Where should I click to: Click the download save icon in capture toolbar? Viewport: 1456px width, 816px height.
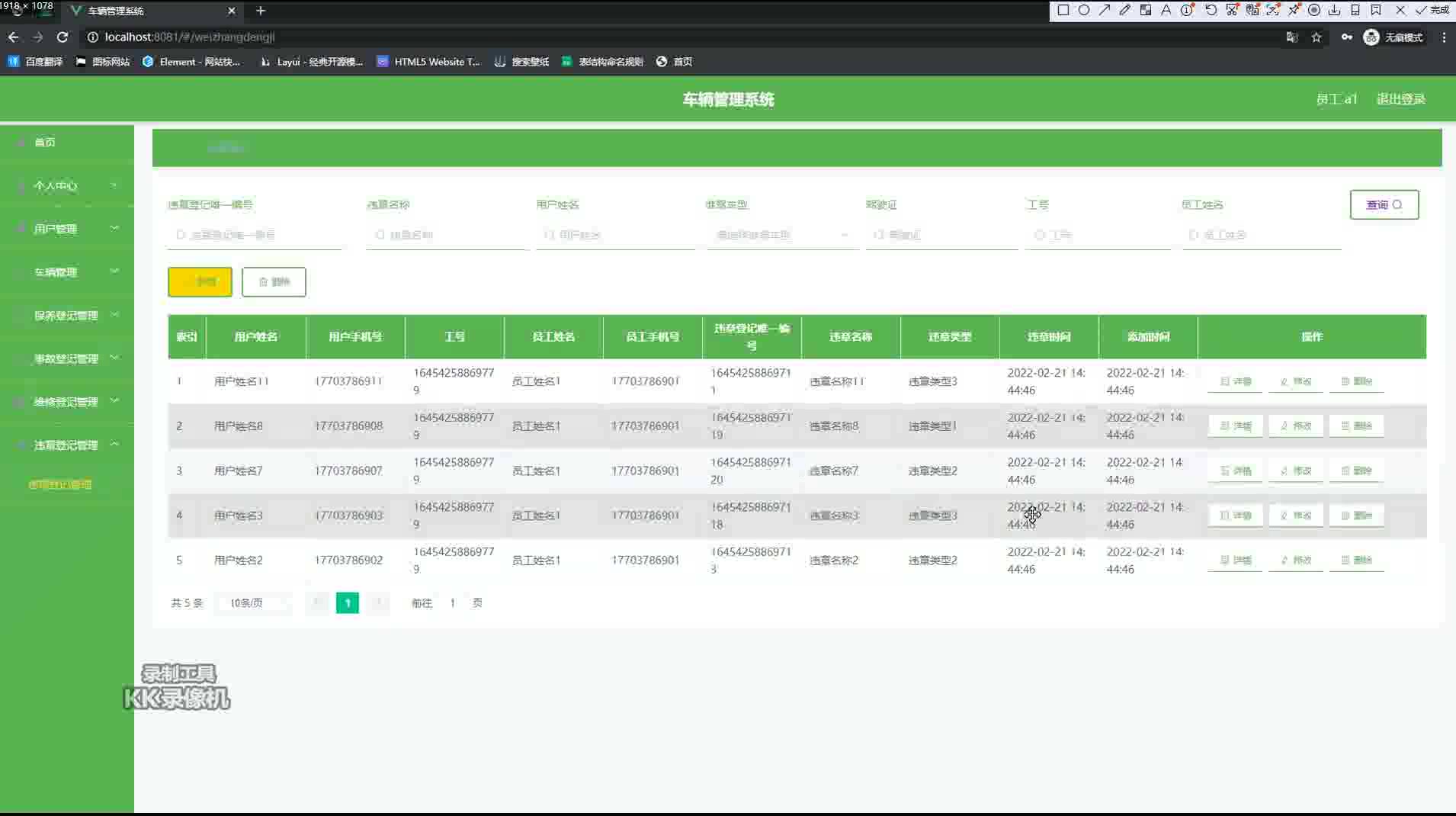pos(1335,10)
